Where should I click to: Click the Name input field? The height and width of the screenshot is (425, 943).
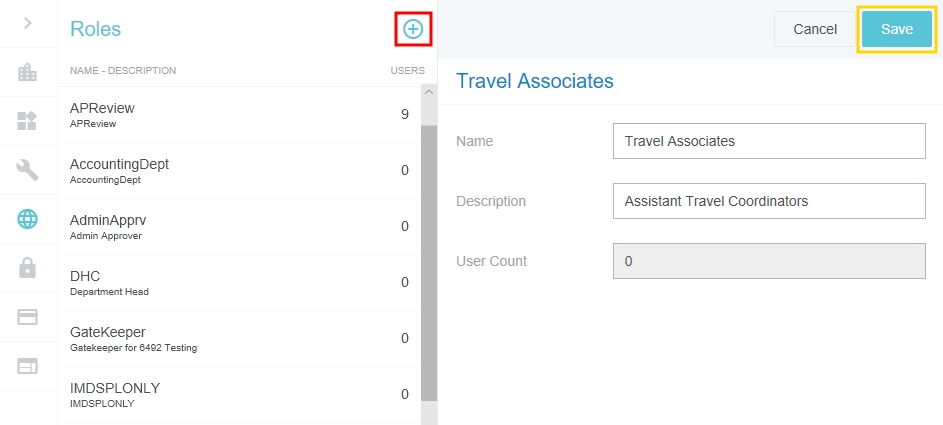pyautogui.click(x=769, y=141)
